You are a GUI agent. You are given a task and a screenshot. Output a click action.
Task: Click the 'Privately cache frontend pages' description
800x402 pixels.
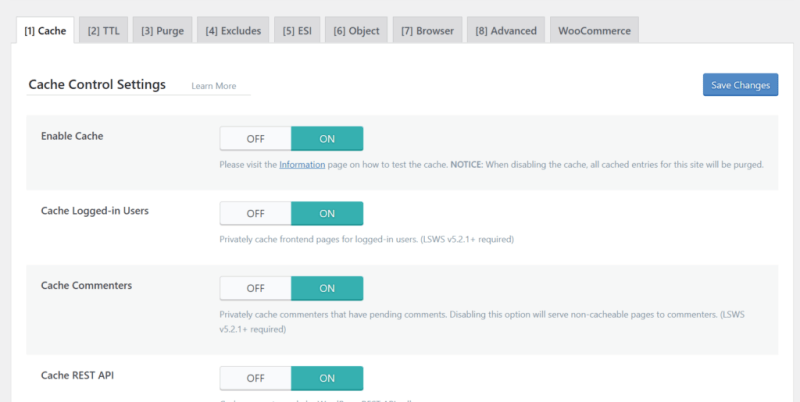coord(366,239)
